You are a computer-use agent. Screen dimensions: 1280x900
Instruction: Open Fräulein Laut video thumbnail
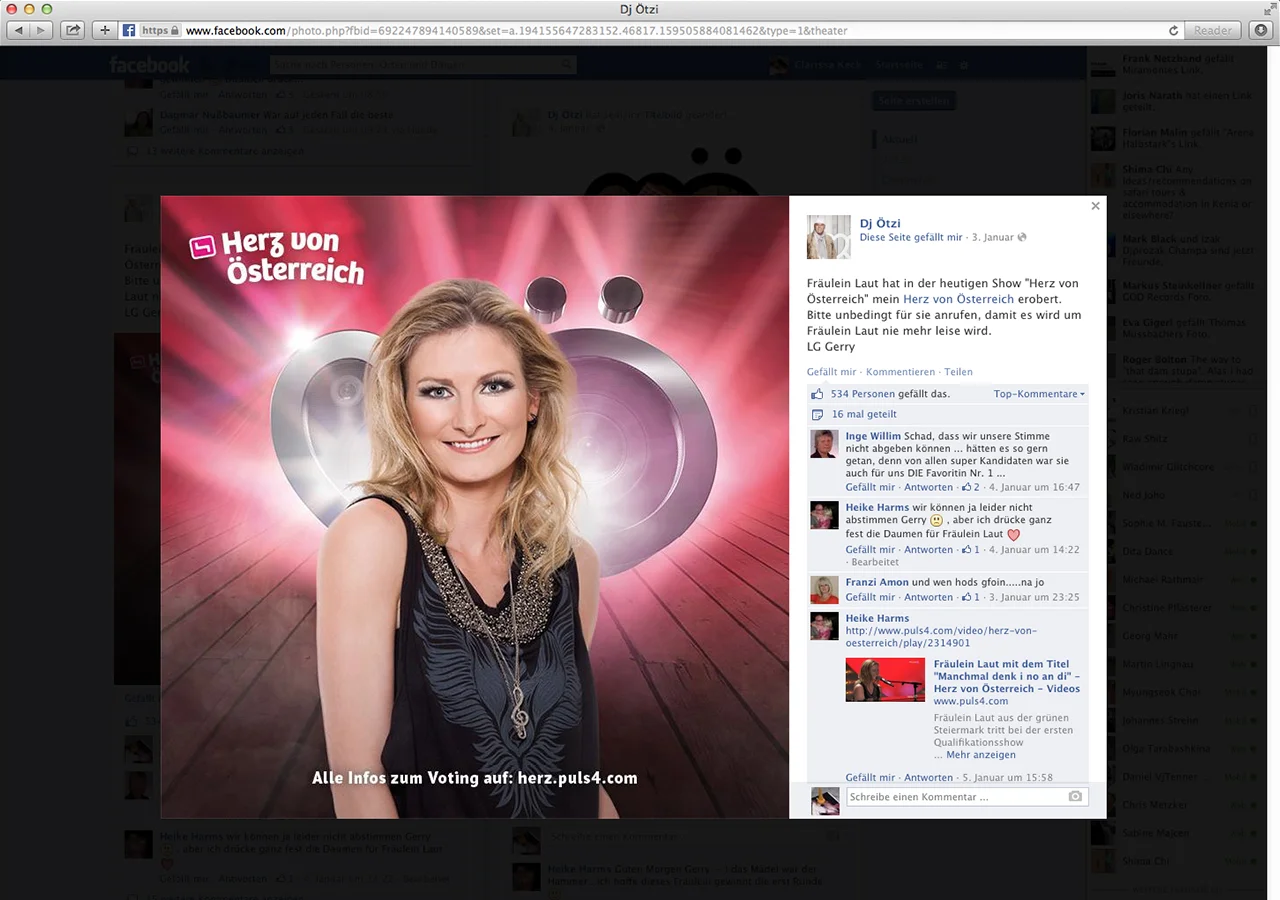(x=885, y=679)
